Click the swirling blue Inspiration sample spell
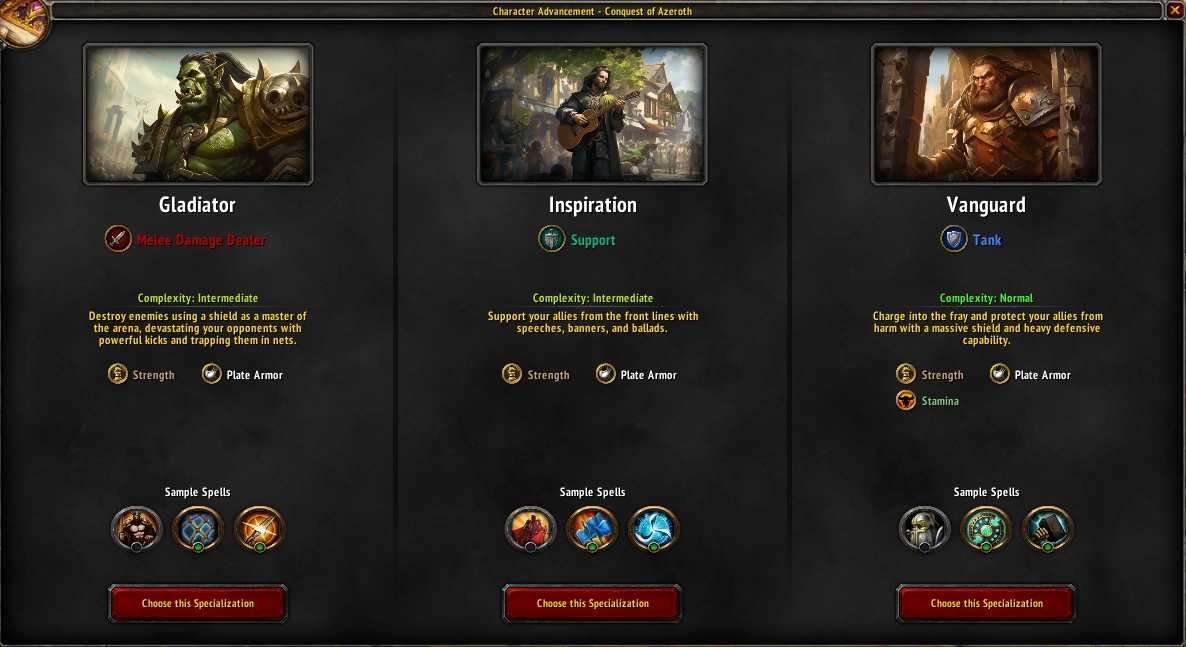Viewport: 1186px width, 647px height. tap(654, 528)
